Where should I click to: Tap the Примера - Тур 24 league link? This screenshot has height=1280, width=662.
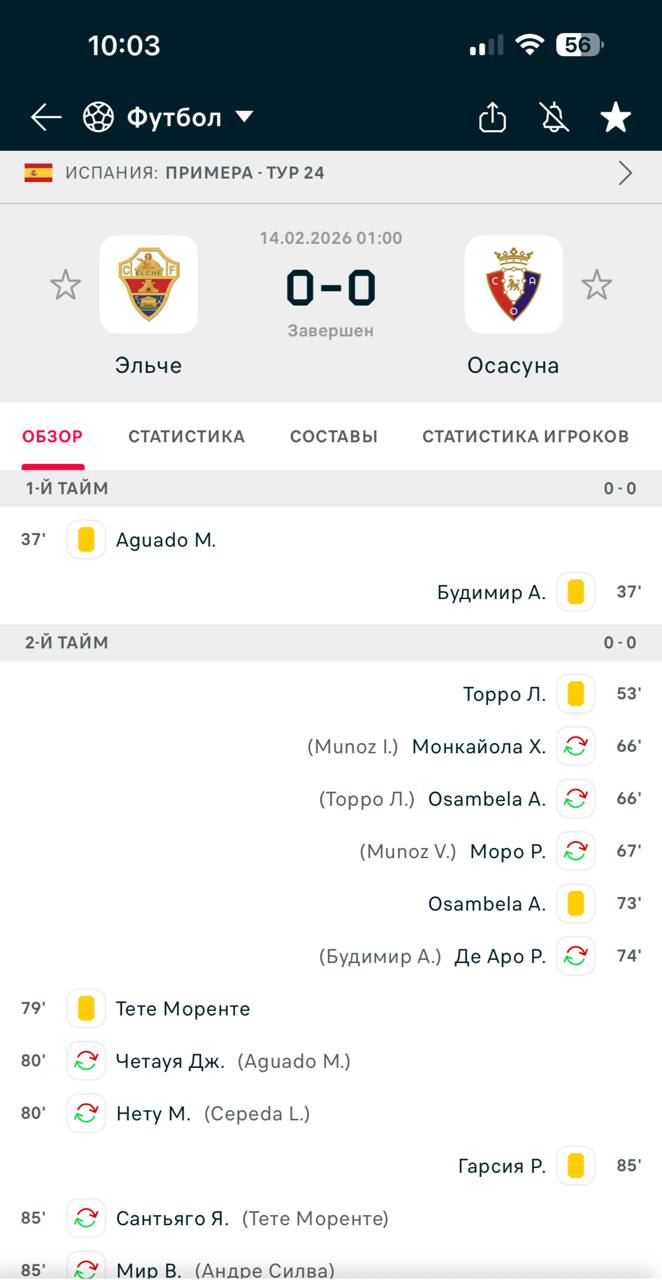(x=245, y=173)
